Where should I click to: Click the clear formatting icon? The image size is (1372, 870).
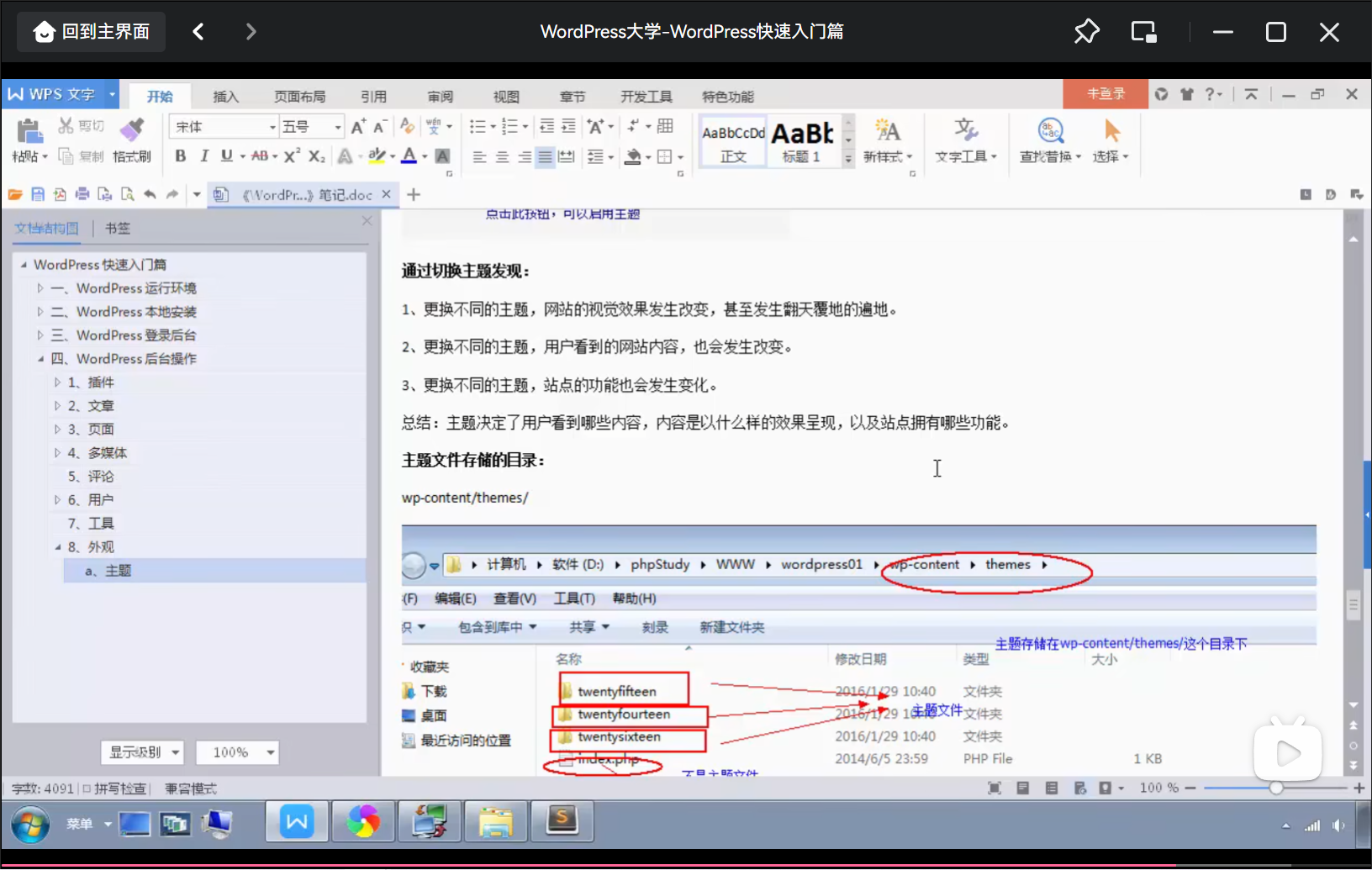pyautogui.click(x=407, y=127)
